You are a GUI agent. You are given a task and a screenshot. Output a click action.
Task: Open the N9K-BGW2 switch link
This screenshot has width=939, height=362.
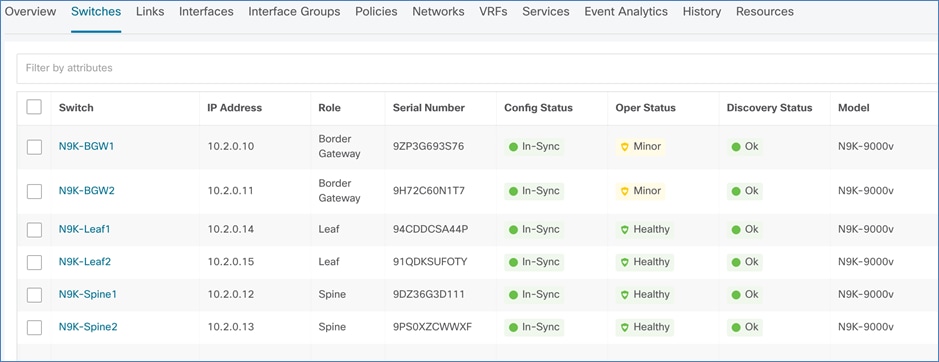pyautogui.click(x=86, y=191)
